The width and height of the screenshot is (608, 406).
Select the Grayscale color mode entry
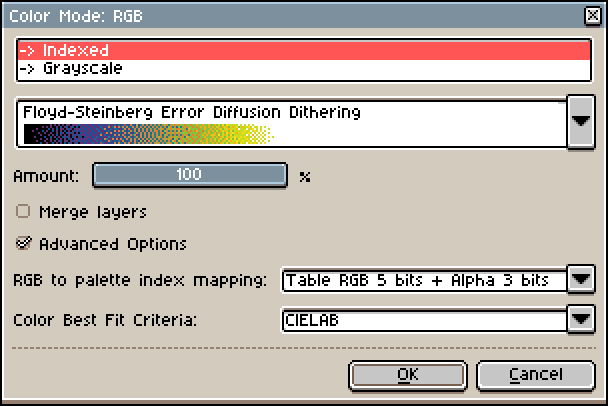tap(304, 69)
